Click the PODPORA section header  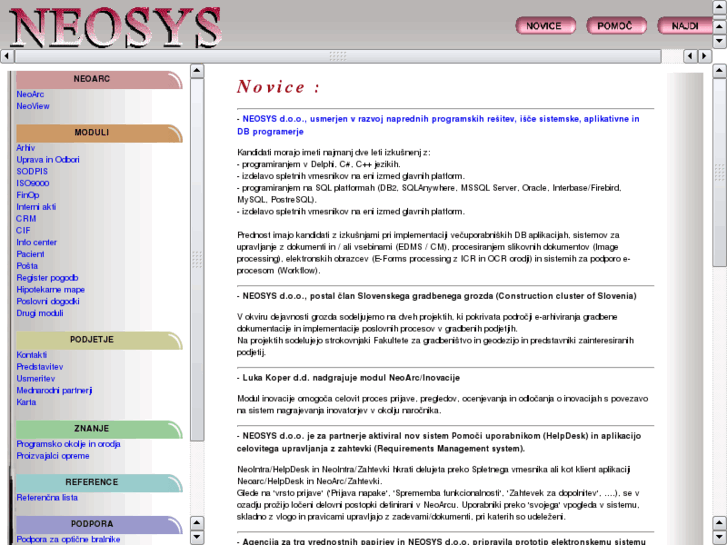pos(99,524)
